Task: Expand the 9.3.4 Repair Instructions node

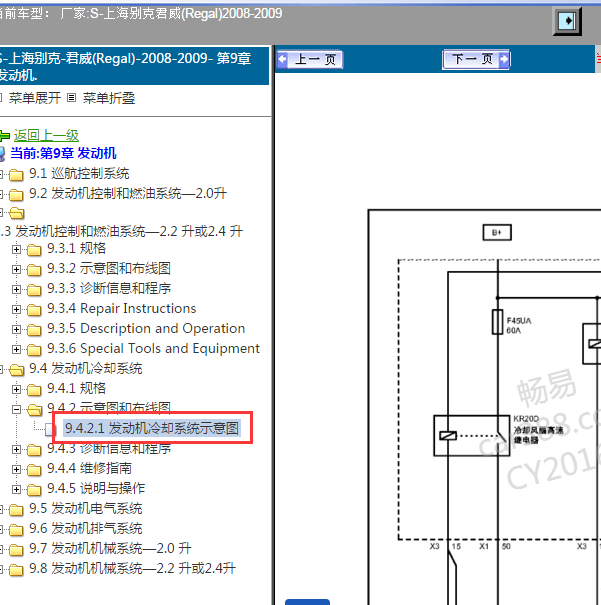Action: point(16,309)
